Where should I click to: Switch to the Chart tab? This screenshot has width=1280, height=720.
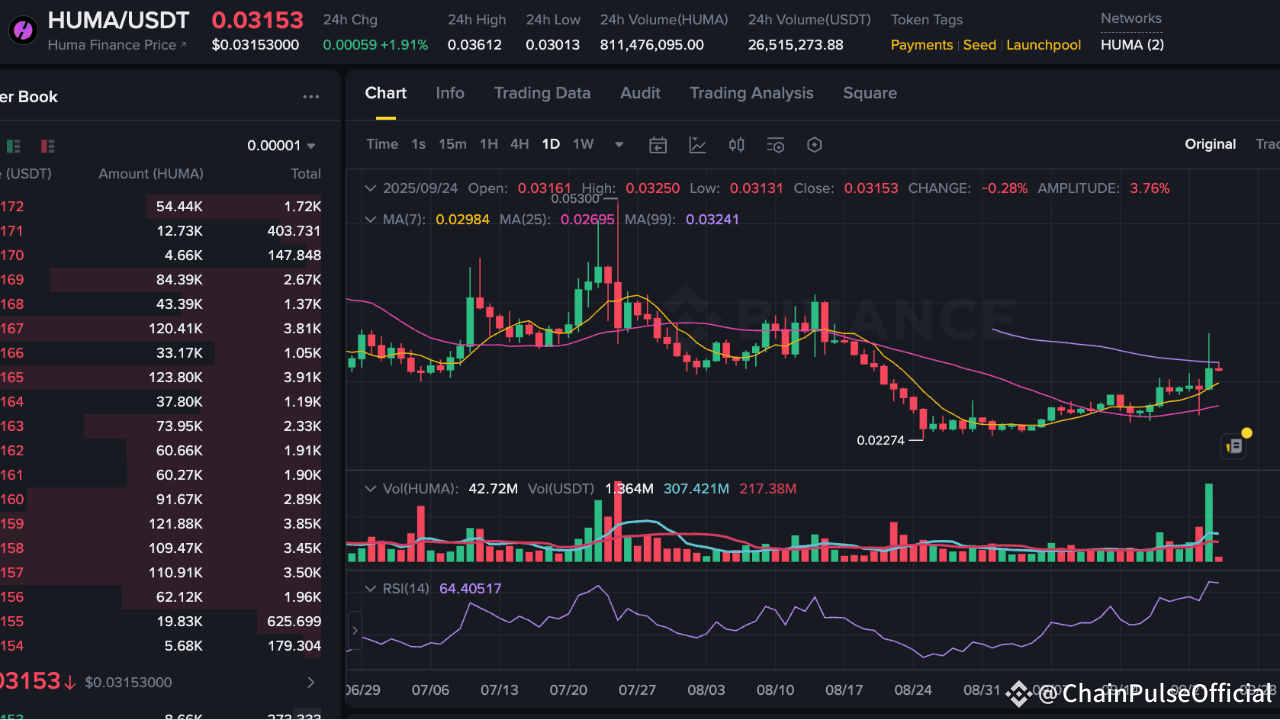pyautogui.click(x=385, y=93)
